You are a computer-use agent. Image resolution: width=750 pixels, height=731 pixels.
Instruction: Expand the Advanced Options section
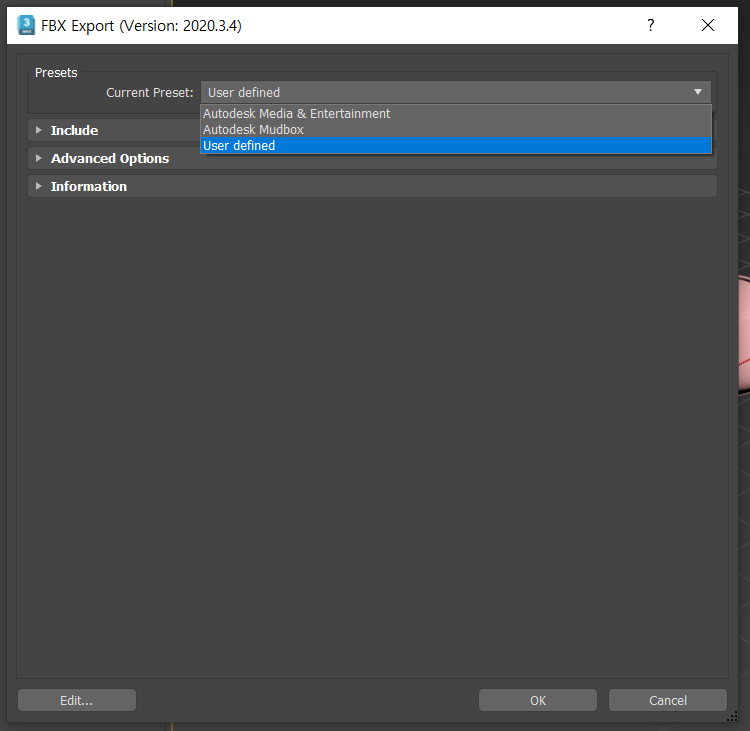39,158
